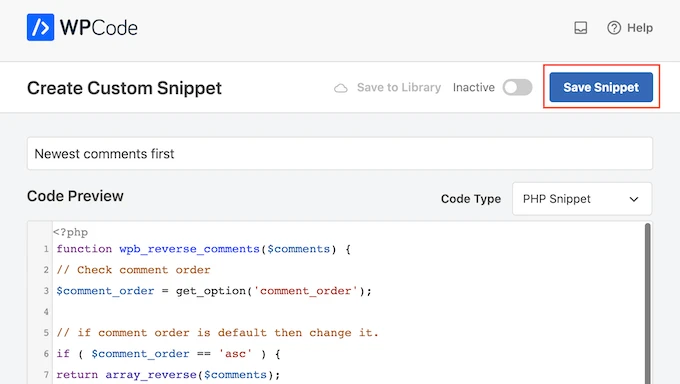Click the snippet title field 'Newest comments first'
680x384 pixels.
point(340,154)
